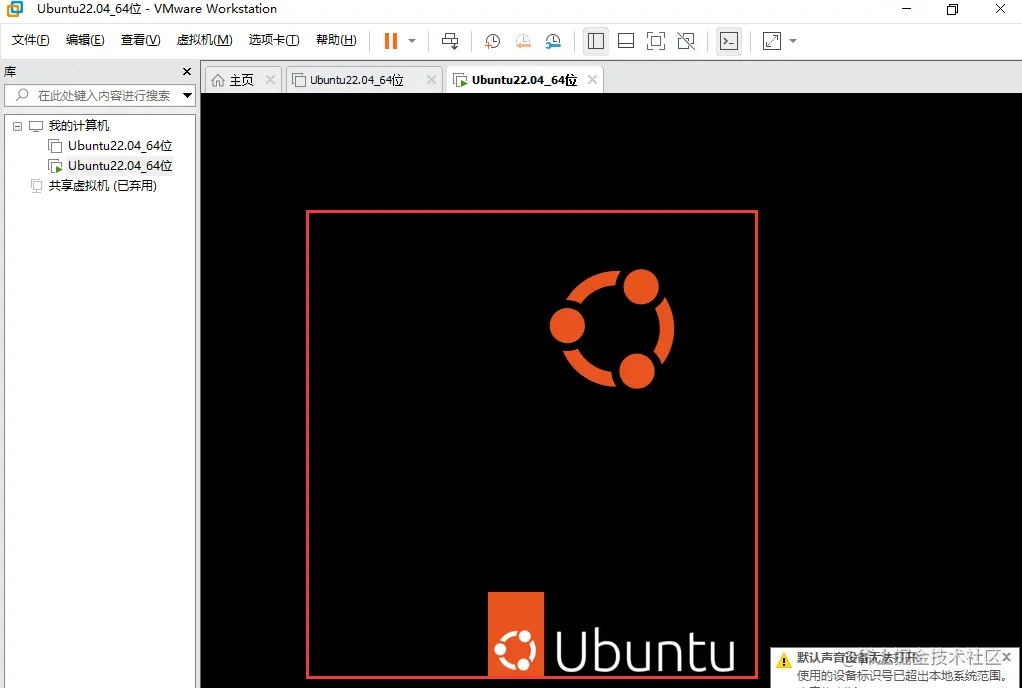Image resolution: width=1022 pixels, height=688 pixels.
Task: Select 我的计算机 in the library tree
Action: [x=79, y=126]
